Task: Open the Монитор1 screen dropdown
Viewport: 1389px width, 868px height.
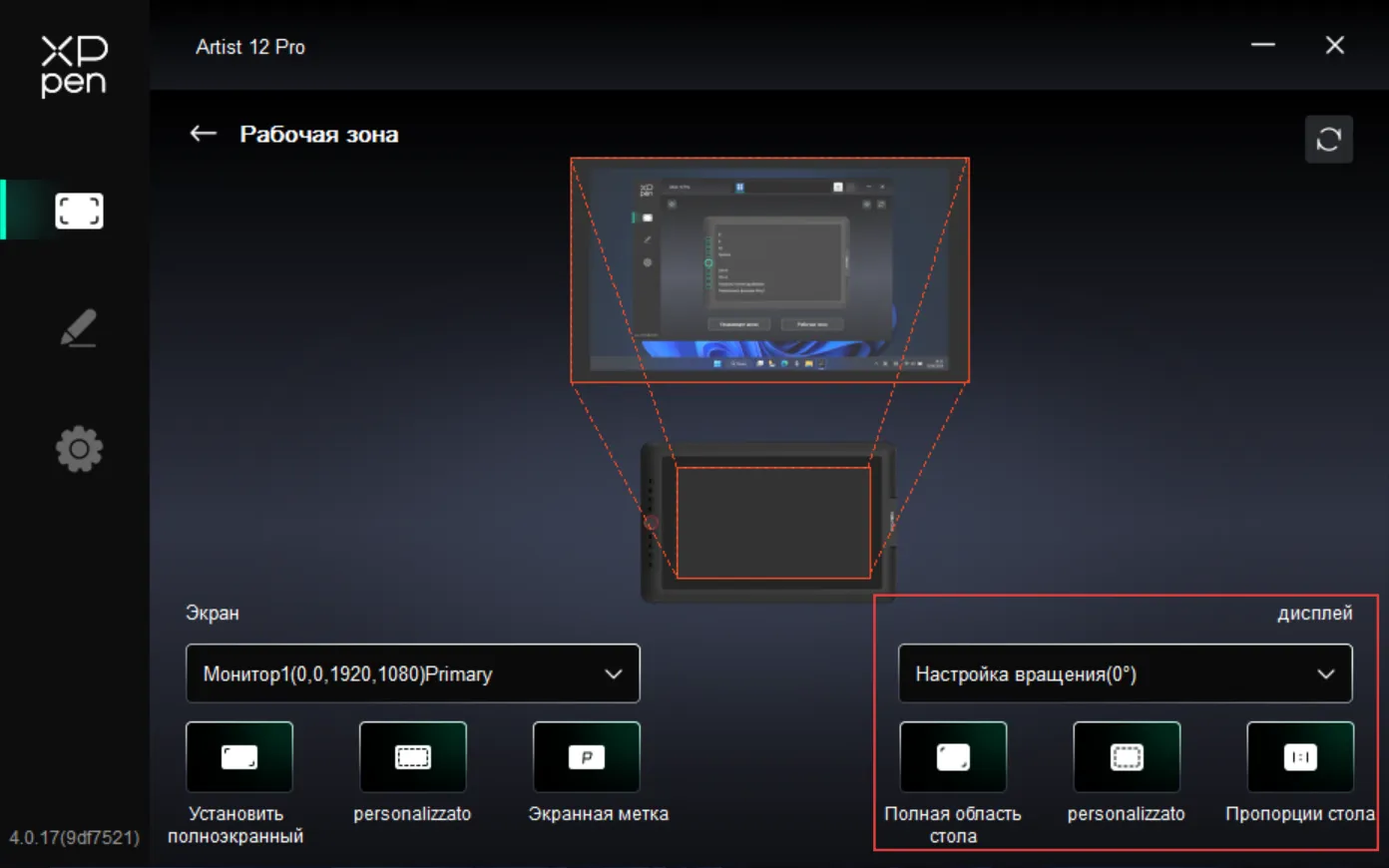Action: pyautogui.click(x=413, y=673)
